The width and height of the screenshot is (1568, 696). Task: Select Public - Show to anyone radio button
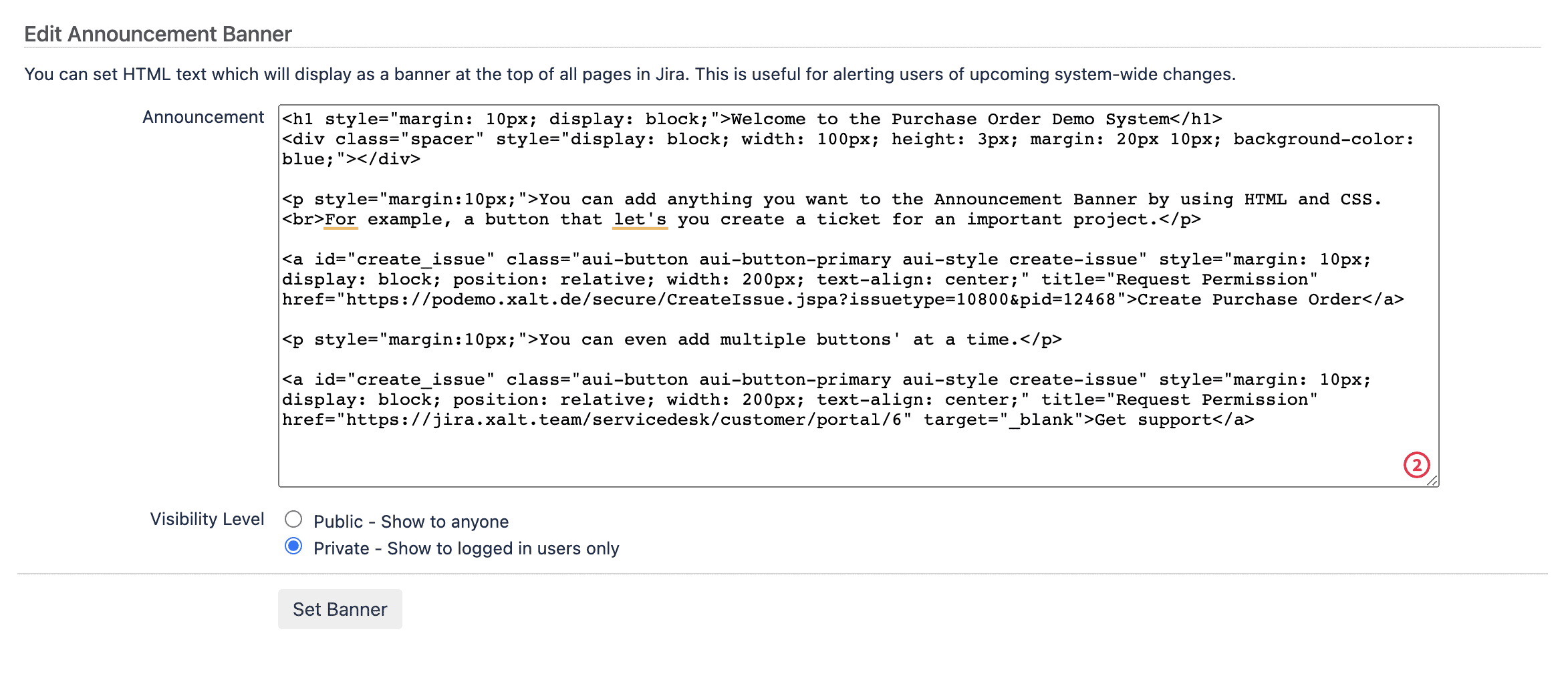tap(293, 519)
